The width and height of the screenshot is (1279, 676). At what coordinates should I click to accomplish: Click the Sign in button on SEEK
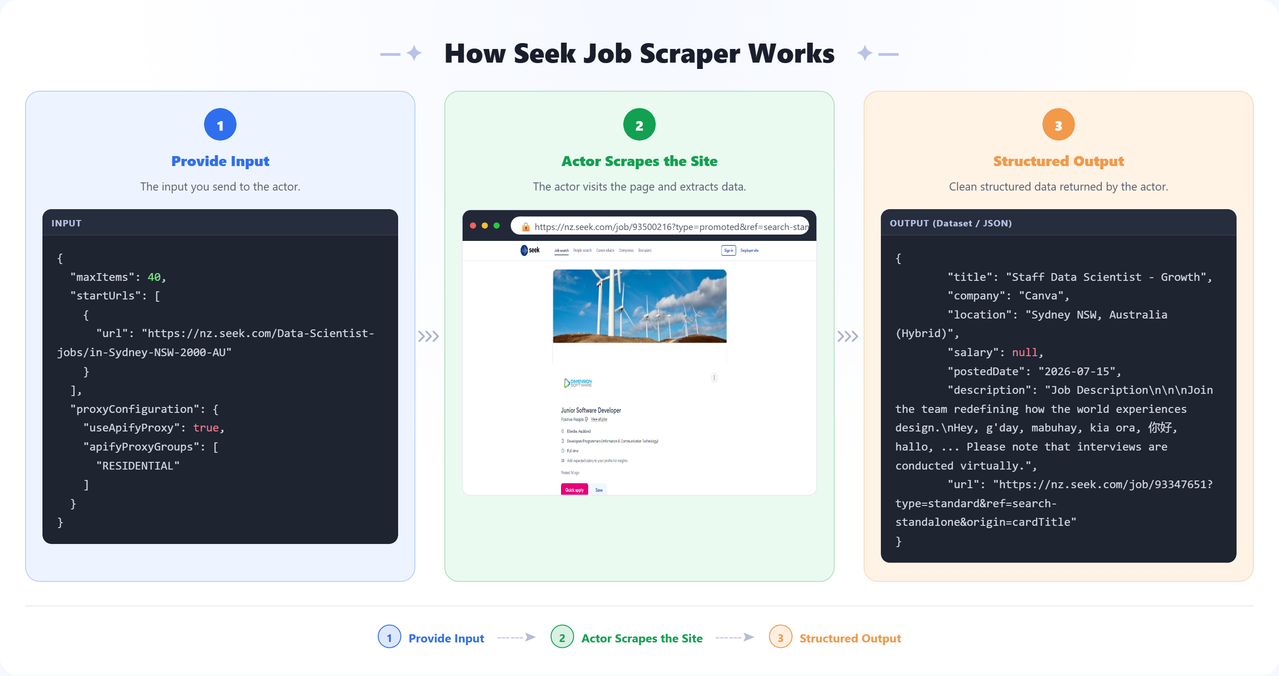729,250
